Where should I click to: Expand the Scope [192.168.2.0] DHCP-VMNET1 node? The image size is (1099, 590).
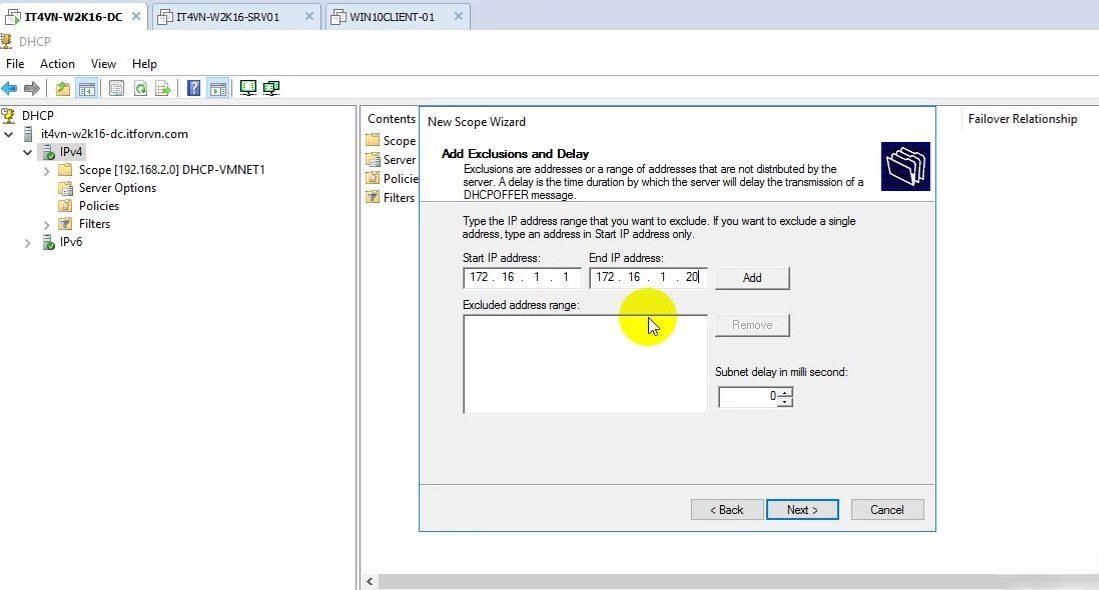[x=47, y=170]
